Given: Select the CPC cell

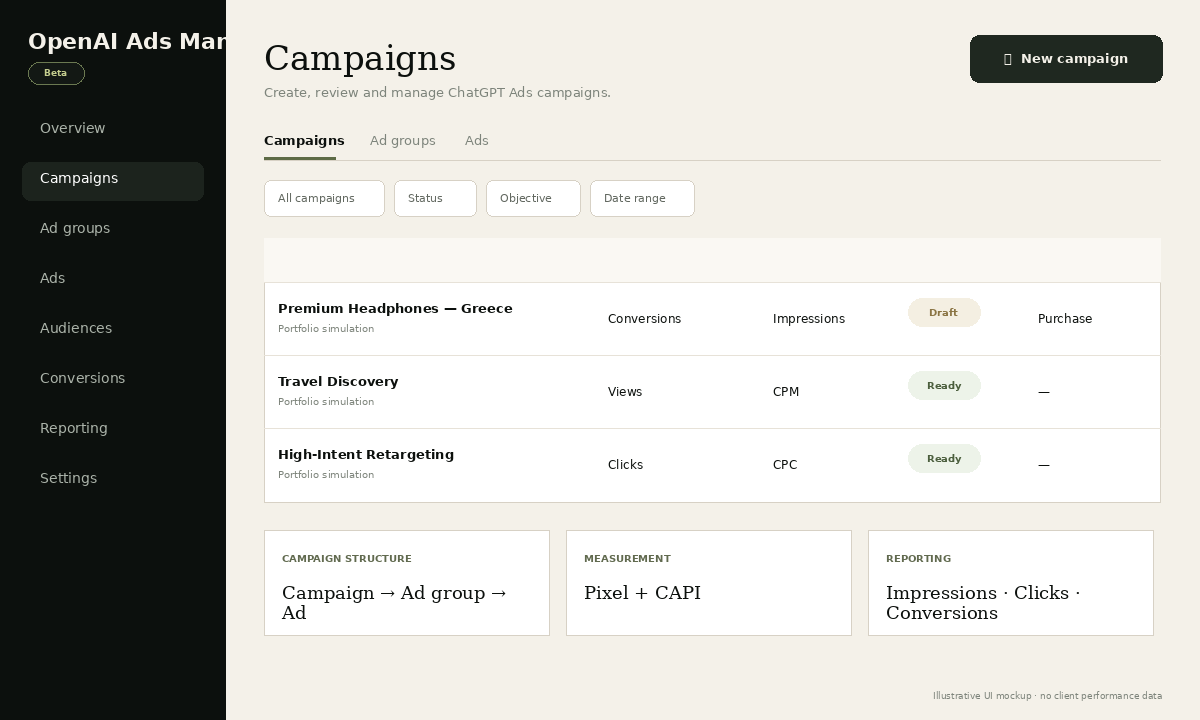Looking at the screenshot, I should [x=785, y=465].
